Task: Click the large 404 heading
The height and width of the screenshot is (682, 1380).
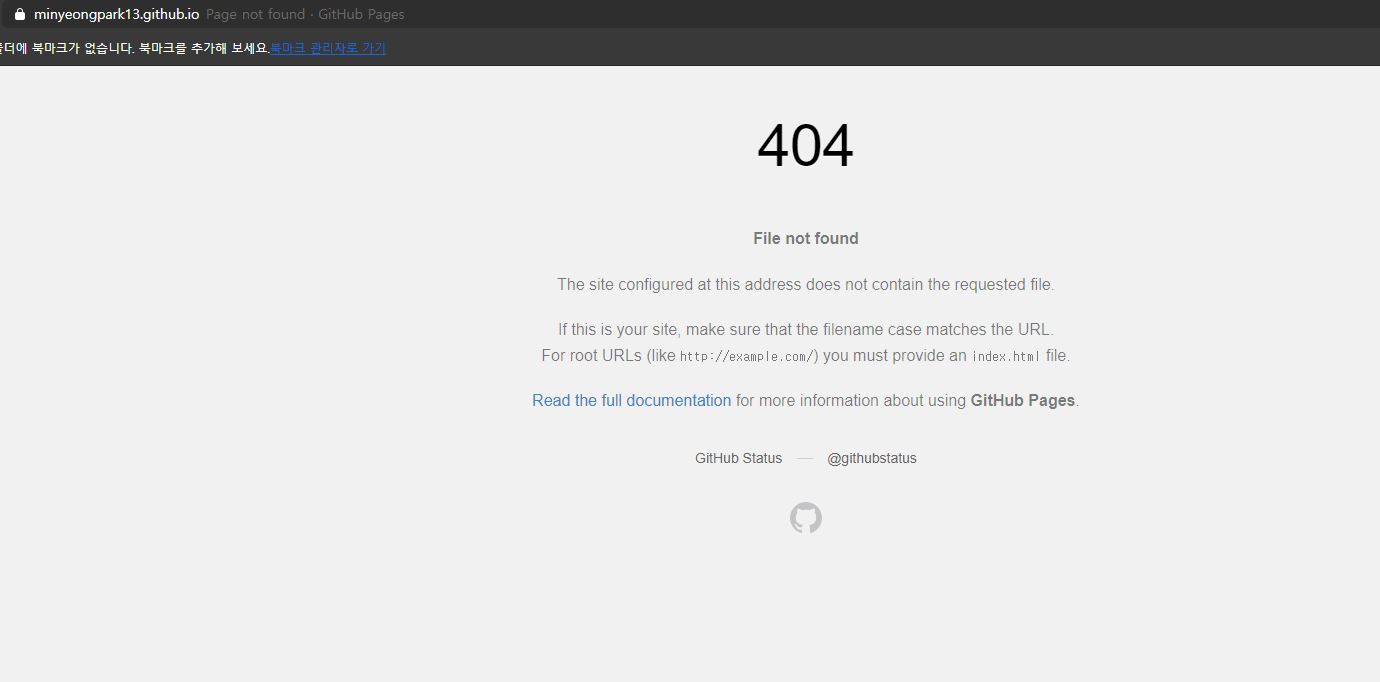Action: [x=805, y=146]
